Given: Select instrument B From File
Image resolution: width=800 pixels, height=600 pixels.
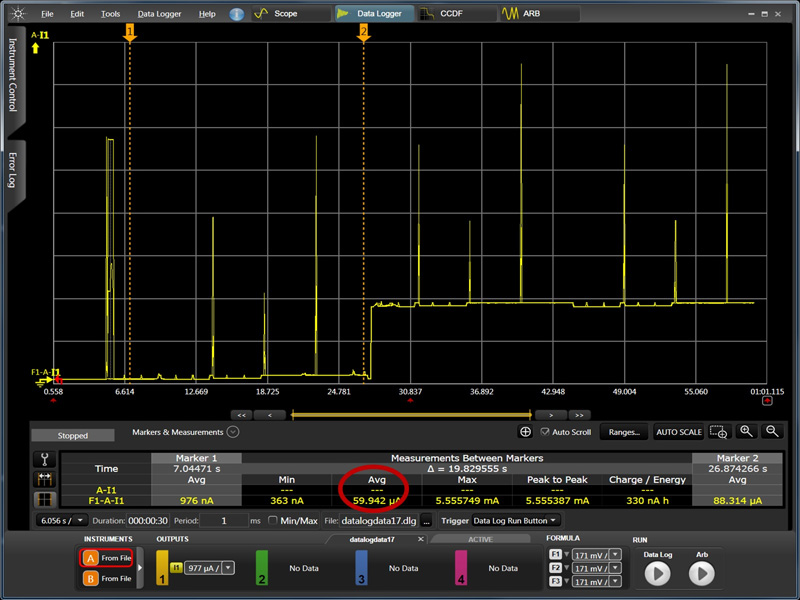Looking at the screenshot, I should pyautogui.click(x=107, y=579).
